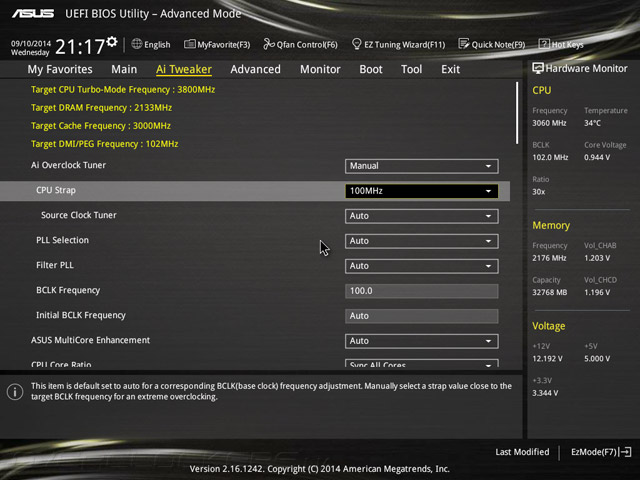Open the Filter PLL dropdown
This screenshot has height=480, width=640.
coord(422,266)
